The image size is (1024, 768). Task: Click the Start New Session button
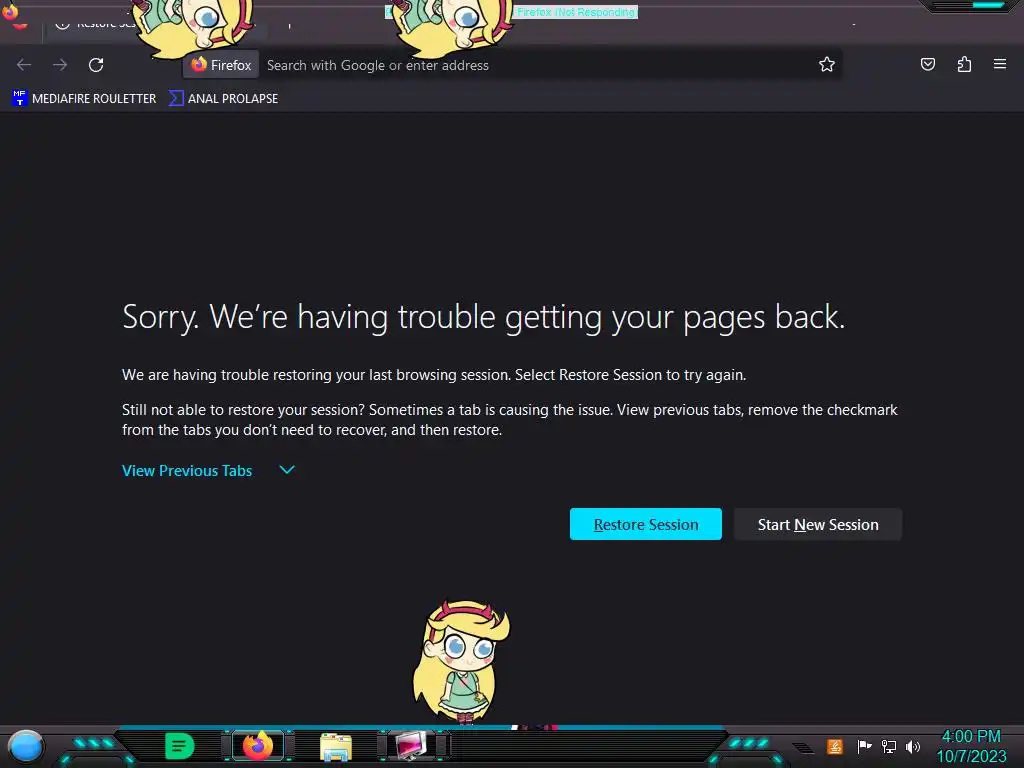[818, 524]
